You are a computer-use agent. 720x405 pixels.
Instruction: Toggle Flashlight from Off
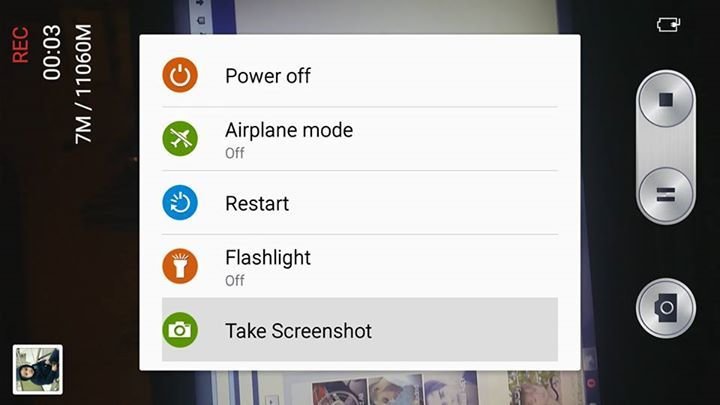tap(360, 266)
